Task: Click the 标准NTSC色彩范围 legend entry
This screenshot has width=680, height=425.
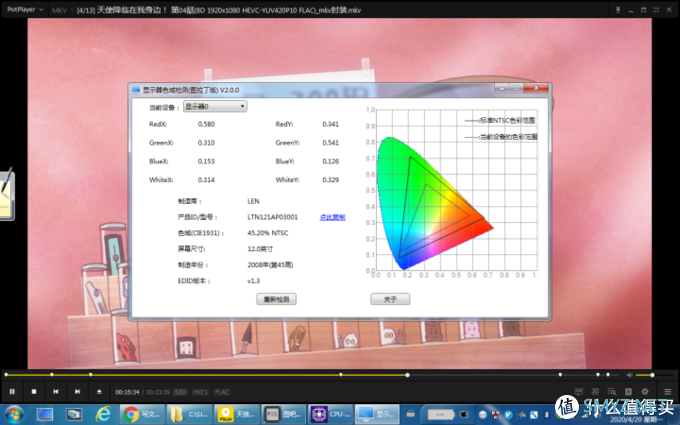Action: click(500, 121)
